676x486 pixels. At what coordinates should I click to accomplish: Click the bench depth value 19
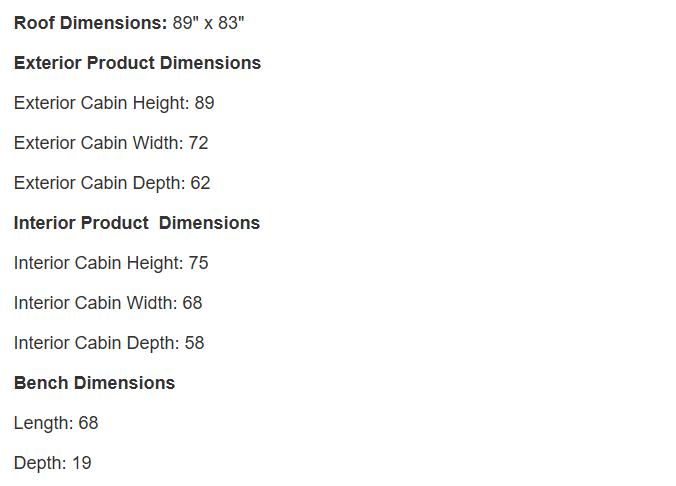[81, 463]
